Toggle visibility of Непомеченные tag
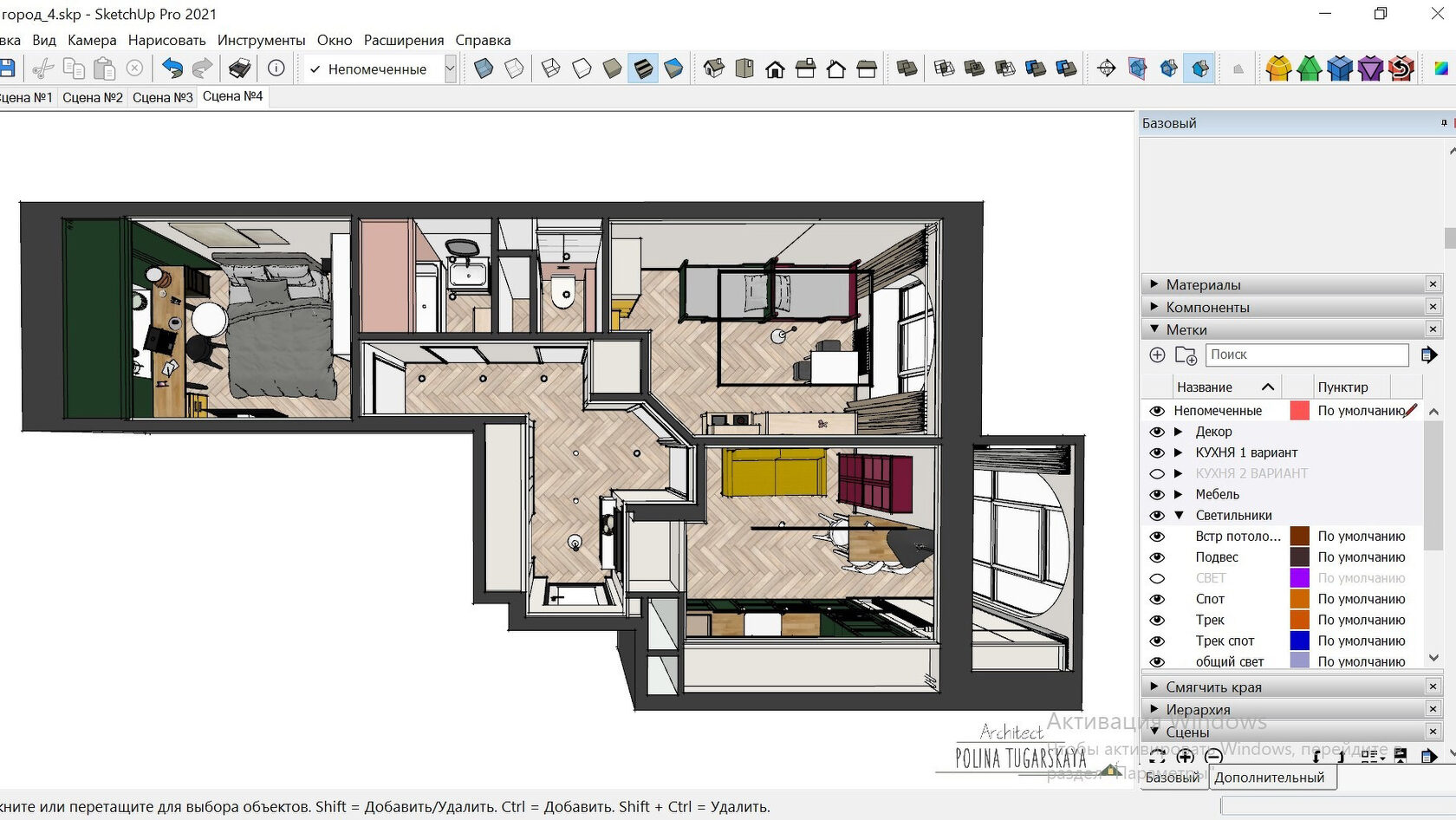This screenshot has width=1456, height=820. 1157,411
